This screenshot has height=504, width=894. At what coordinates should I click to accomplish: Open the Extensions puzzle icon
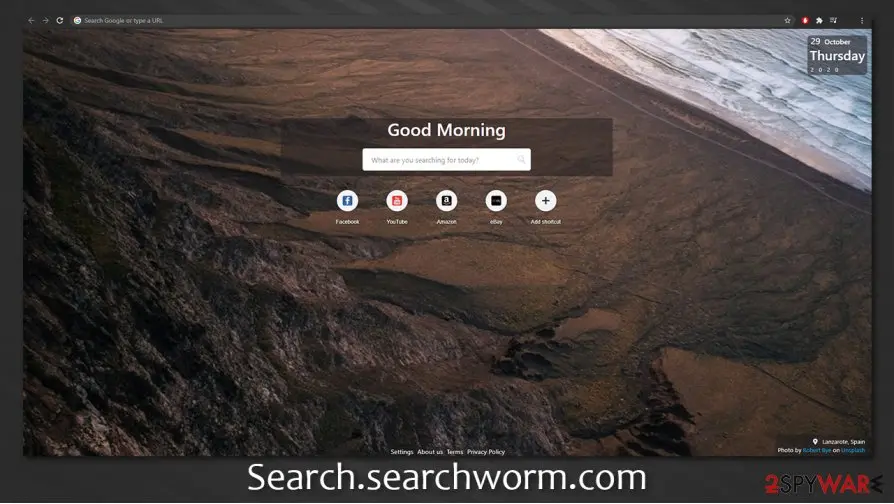(819, 21)
